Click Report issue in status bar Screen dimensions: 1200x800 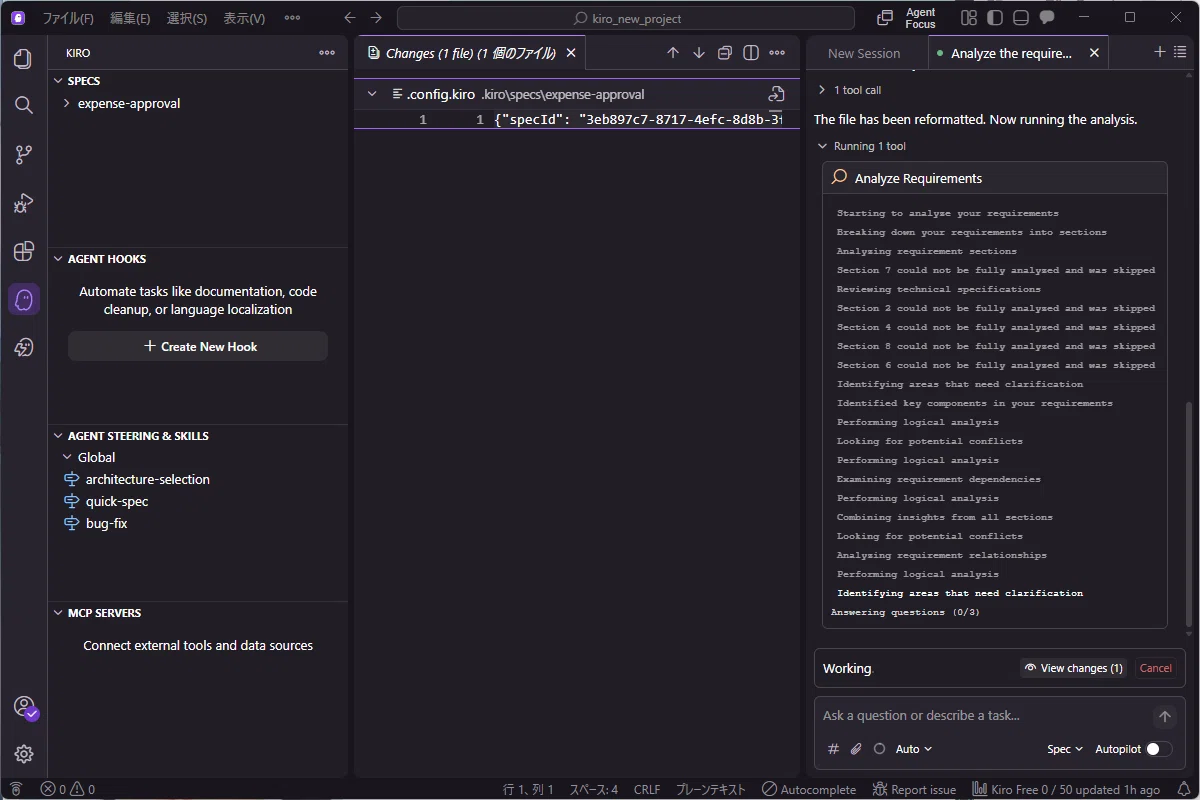(914, 789)
